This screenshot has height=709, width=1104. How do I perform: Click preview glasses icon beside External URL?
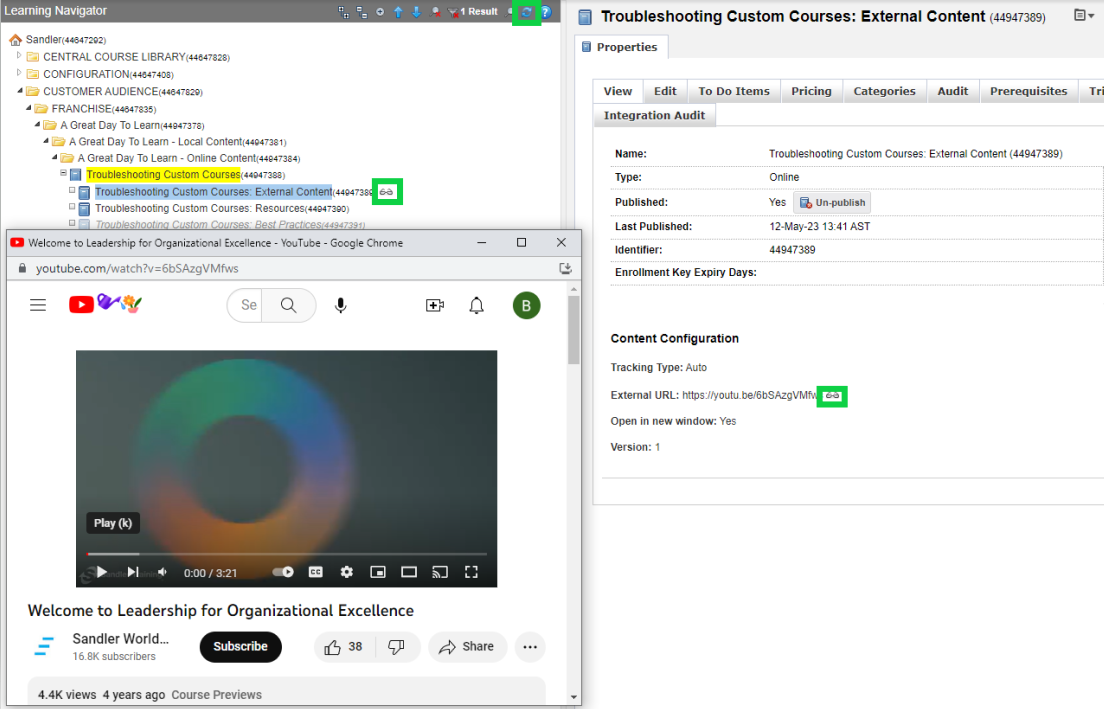pyautogui.click(x=832, y=396)
